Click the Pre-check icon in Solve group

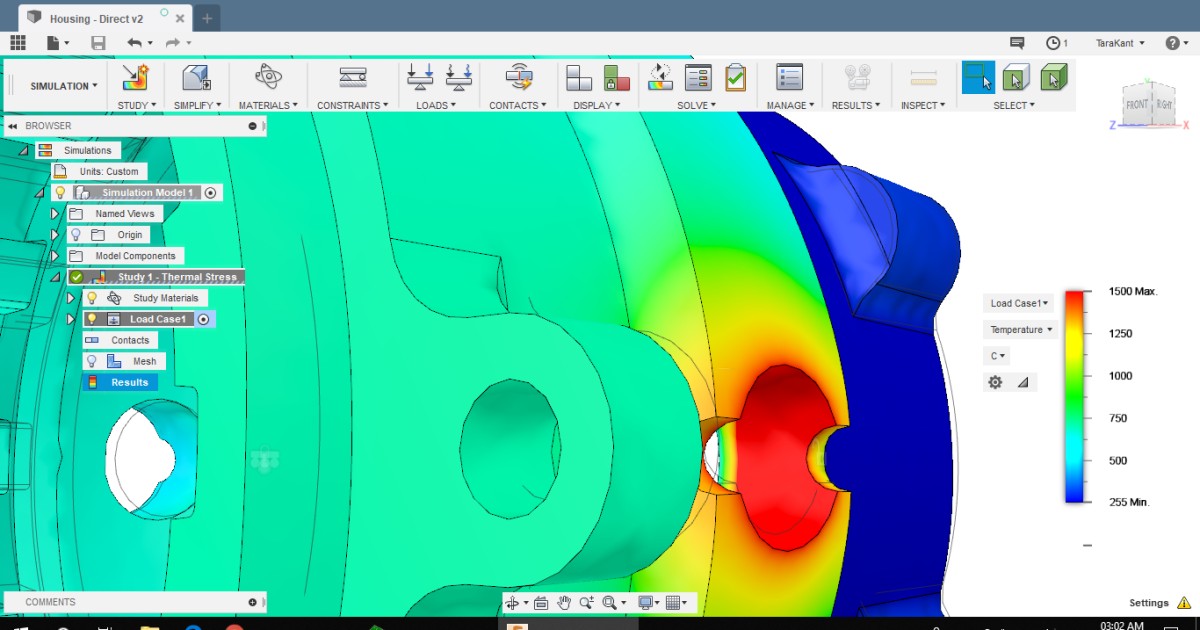(x=735, y=78)
